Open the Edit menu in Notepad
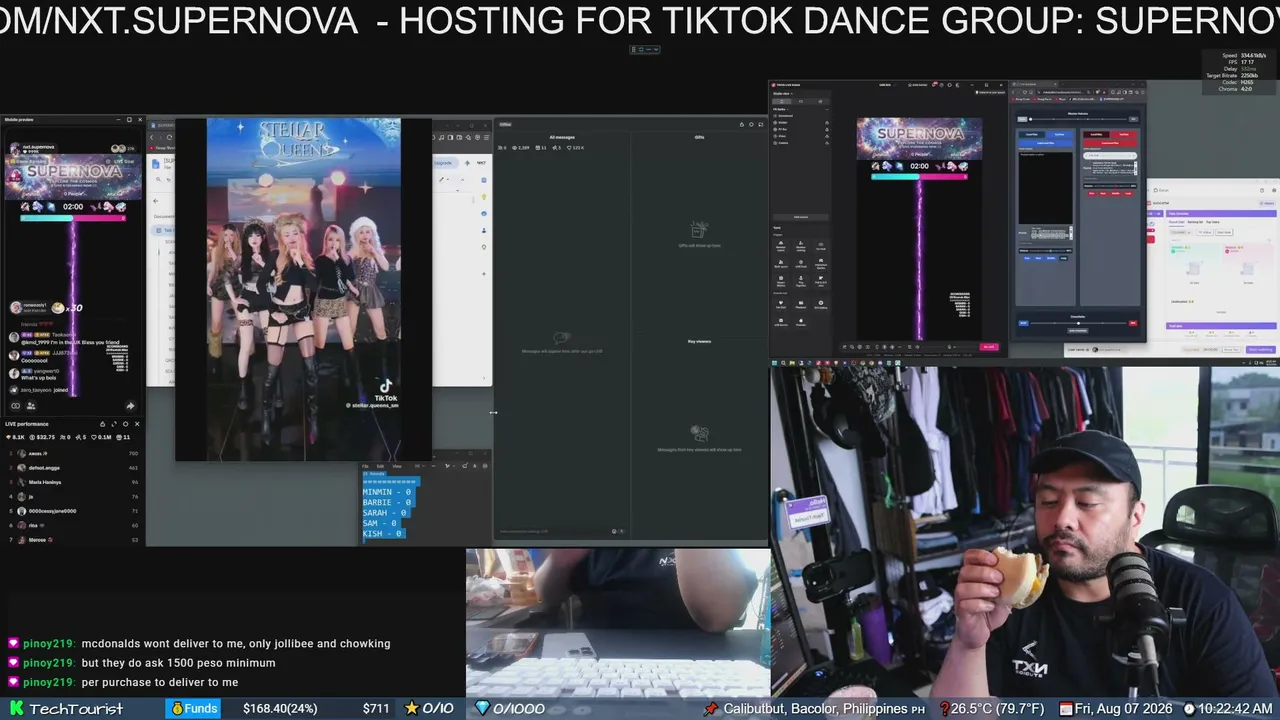The height and width of the screenshot is (720, 1280). tap(380, 466)
